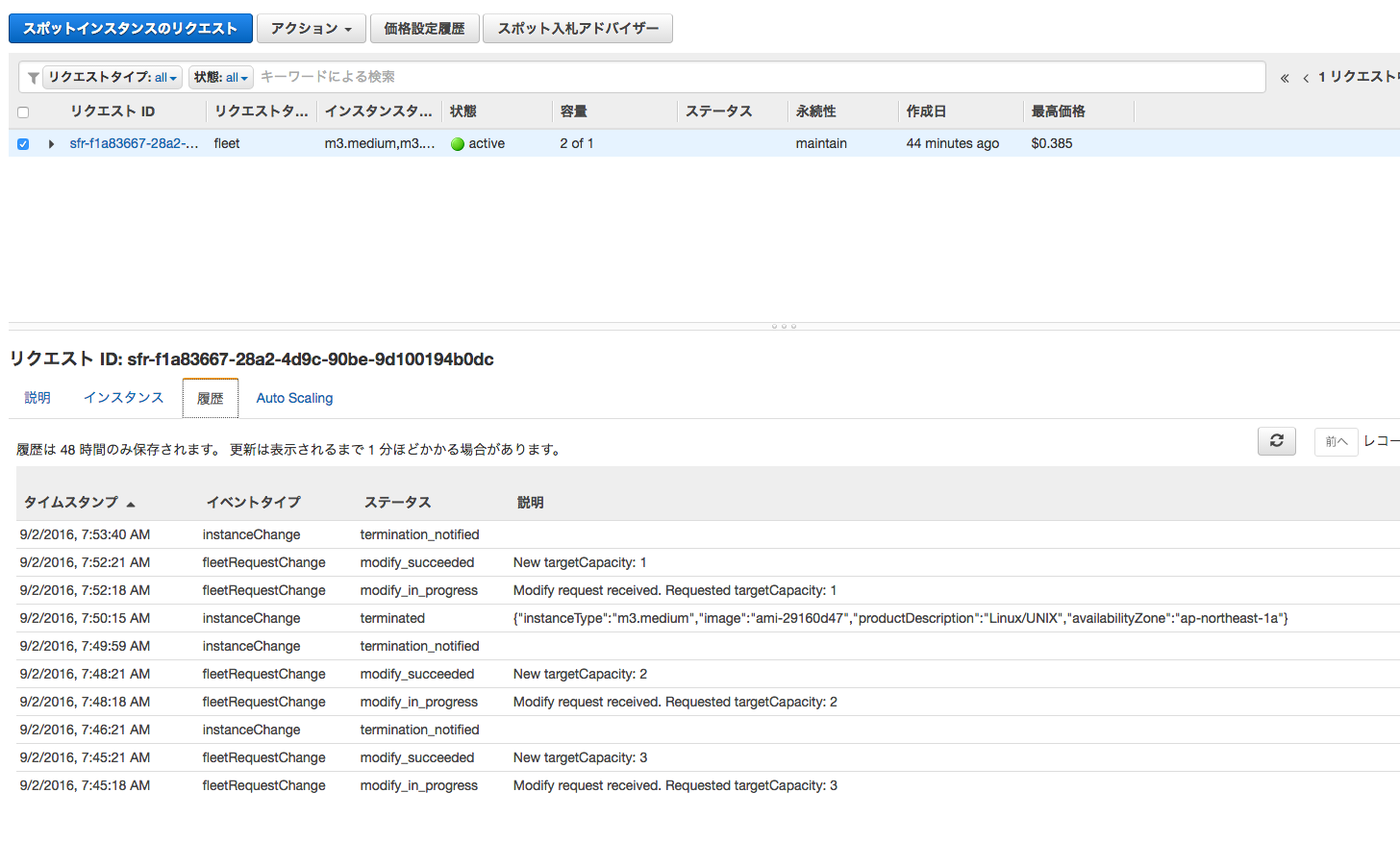Click the green active status indicator
1400x842 pixels.
click(458, 144)
